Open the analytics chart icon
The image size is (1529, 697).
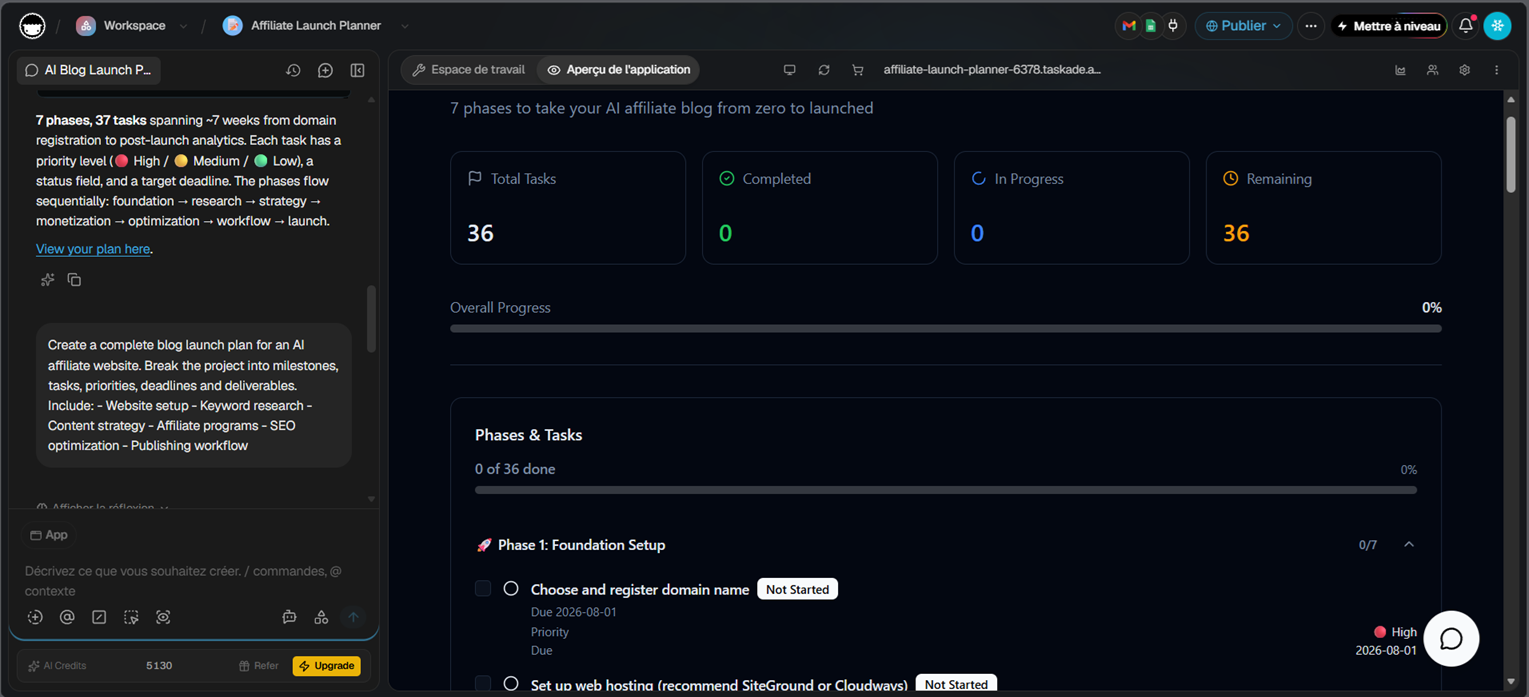[1400, 70]
